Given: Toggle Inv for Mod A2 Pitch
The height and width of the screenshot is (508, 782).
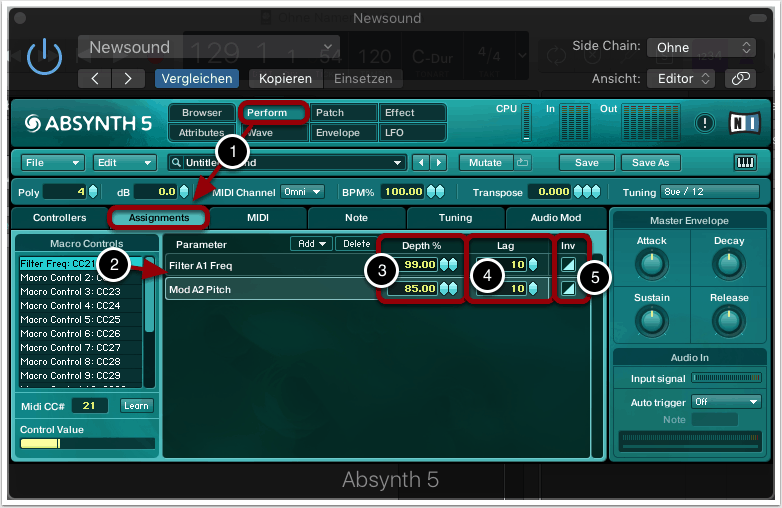Looking at the screenshot, I should pyautogui.click(x=568, y=288).
